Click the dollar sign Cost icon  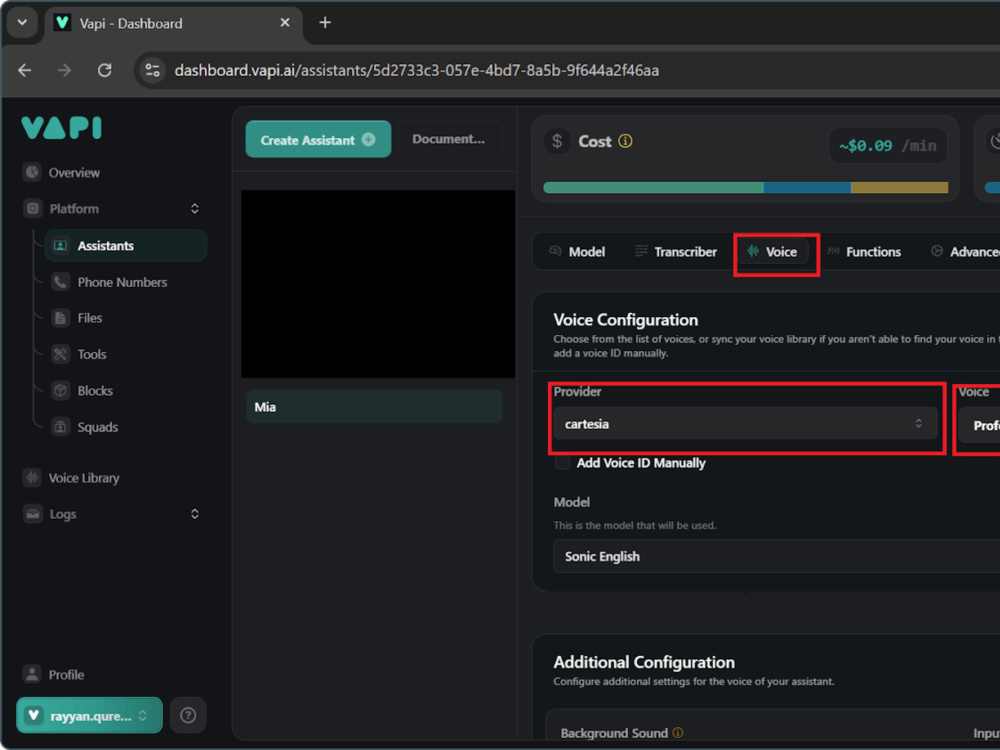[557, 141]
